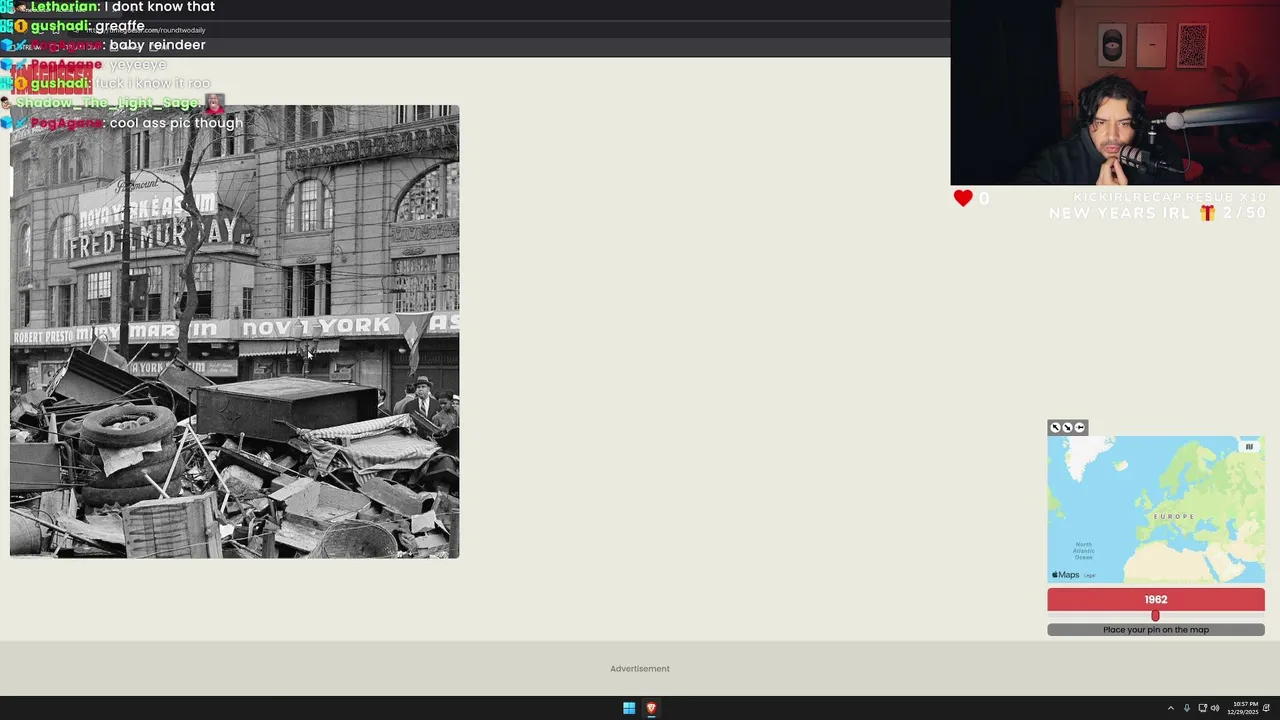Click the first arrow icon above the map
1280x720 pixels.
click(x=1055, y=428)
